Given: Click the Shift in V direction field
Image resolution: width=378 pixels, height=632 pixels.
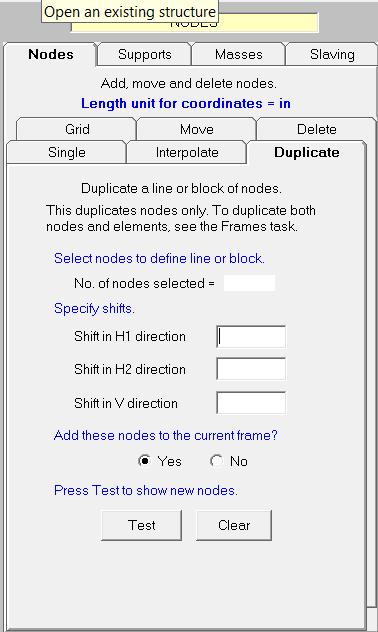Looking at the screenshot, I should tap(251, 403).
